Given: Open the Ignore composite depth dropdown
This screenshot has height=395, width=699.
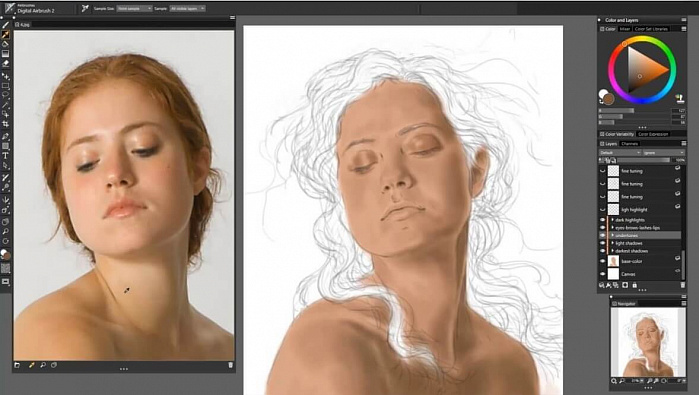Looking at the screenshot, I should 664,152.
